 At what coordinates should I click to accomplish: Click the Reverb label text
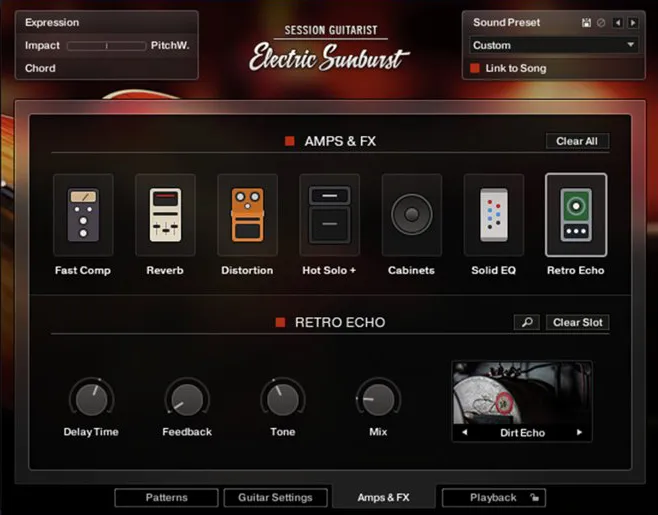click(x=165, y=270)
